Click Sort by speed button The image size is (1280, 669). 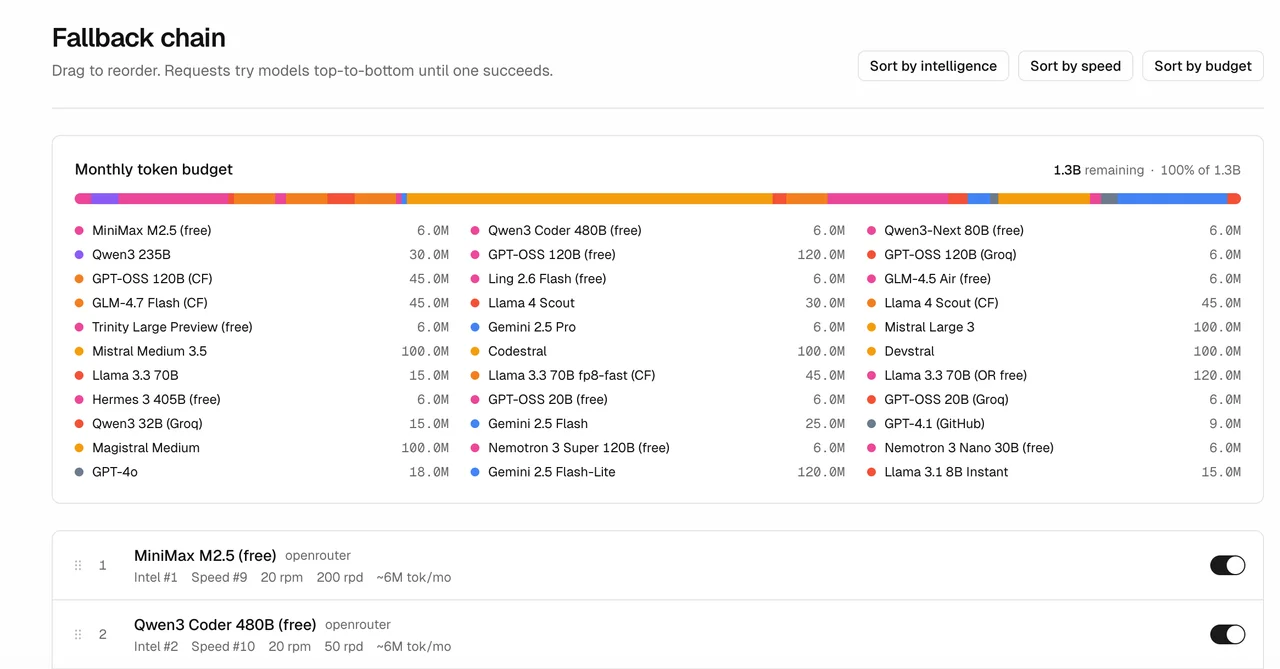1075,66
